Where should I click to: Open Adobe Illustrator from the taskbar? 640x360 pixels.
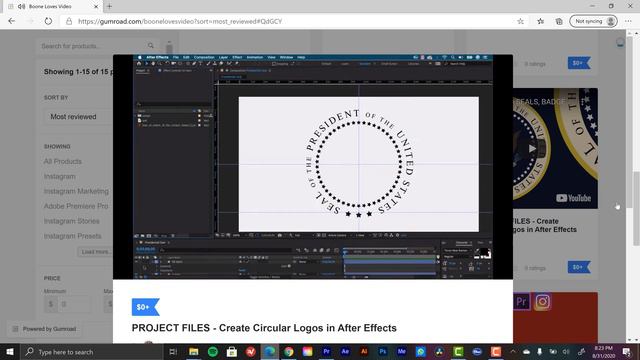coord(364,352)
